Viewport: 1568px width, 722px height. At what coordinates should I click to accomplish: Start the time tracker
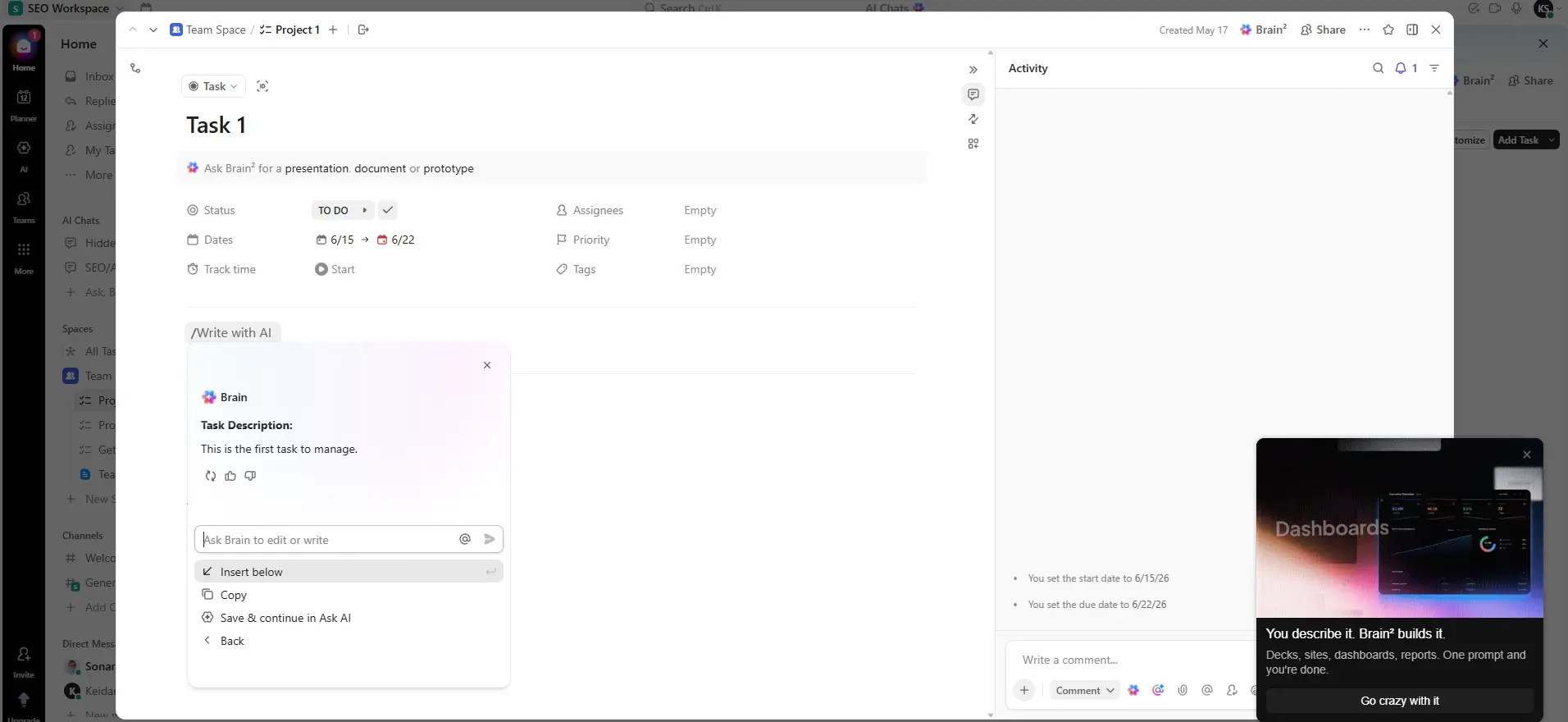335,269
